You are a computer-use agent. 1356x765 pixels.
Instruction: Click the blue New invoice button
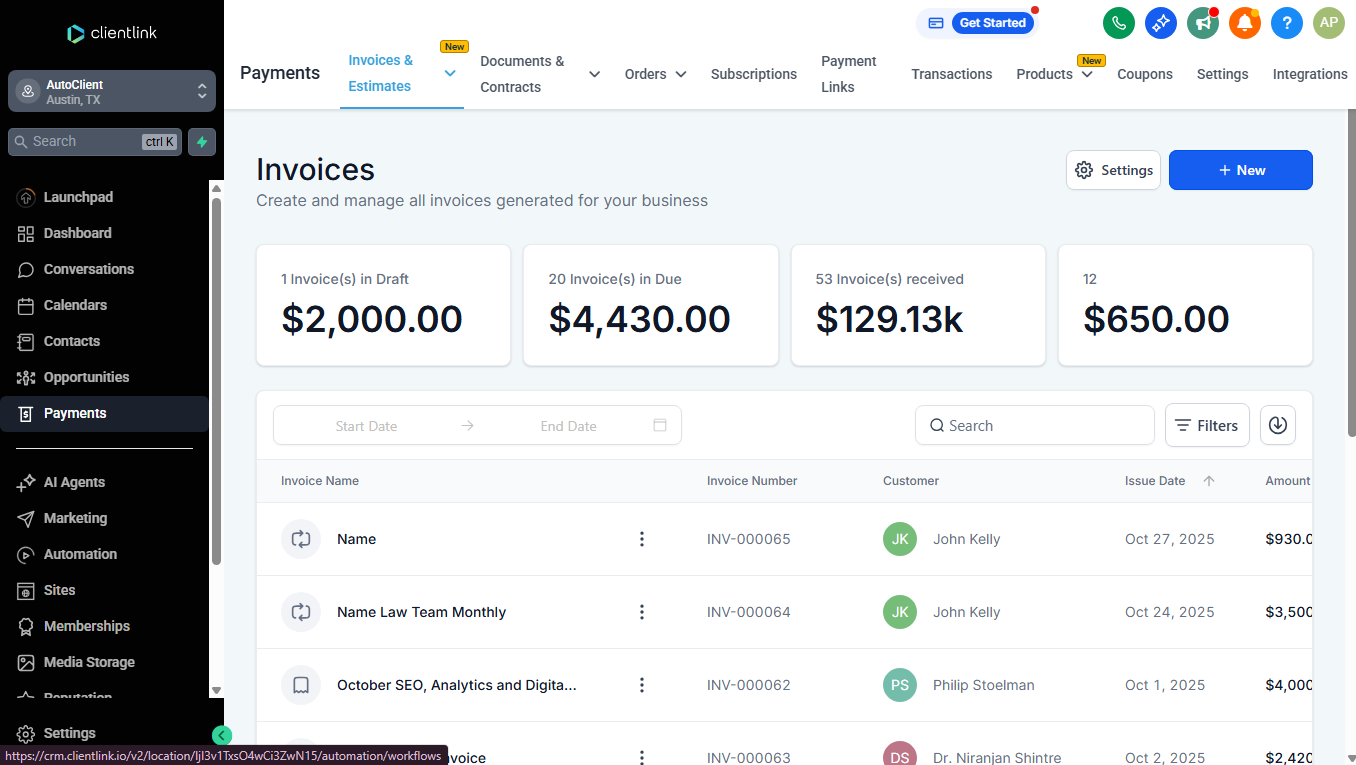pyautogui.click(x=1240, y=170)
